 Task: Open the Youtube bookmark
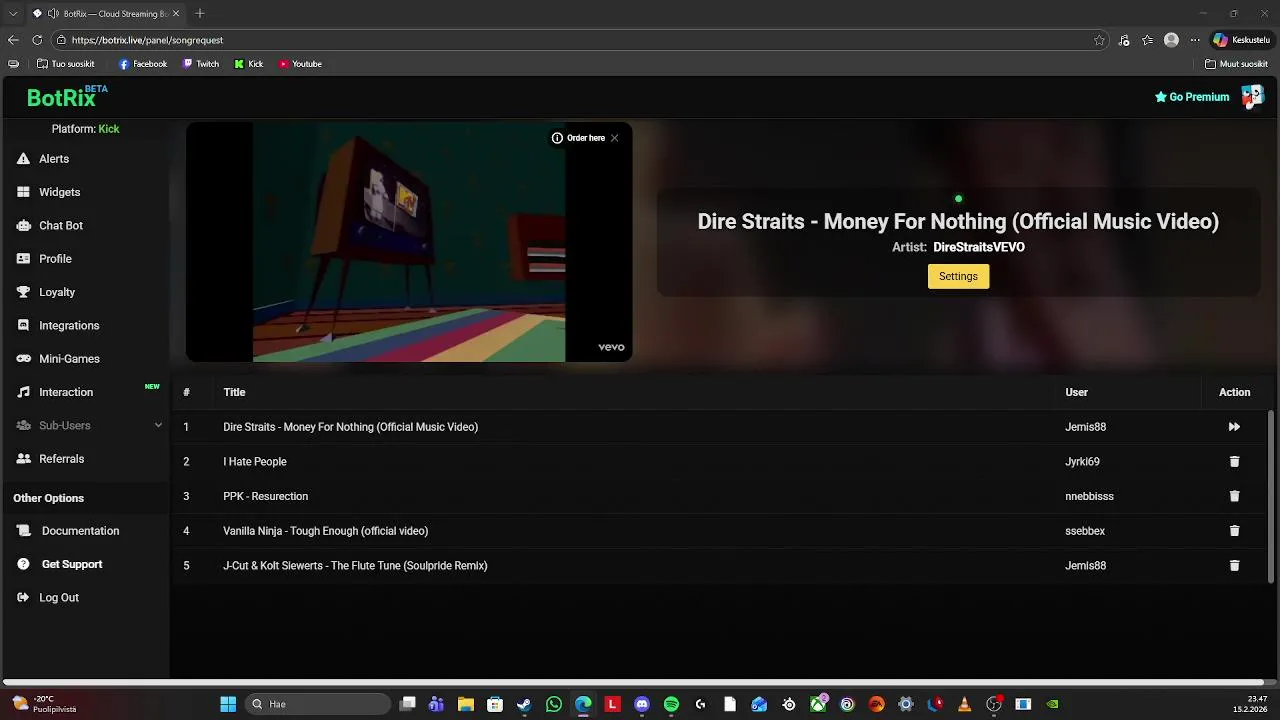pyautogui.click(x=300, y=64)
